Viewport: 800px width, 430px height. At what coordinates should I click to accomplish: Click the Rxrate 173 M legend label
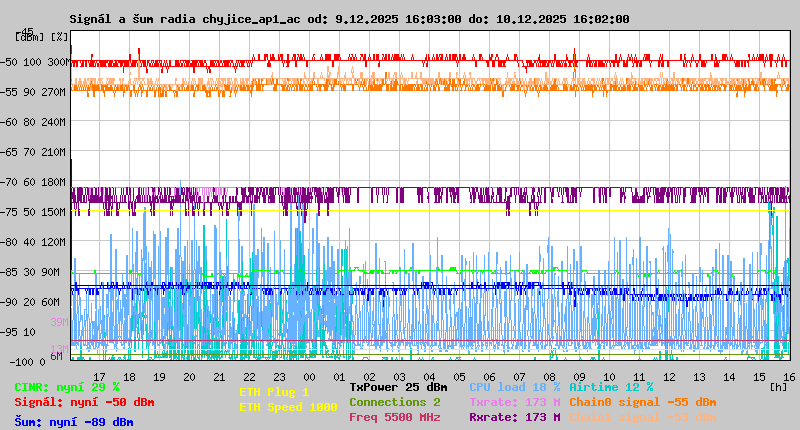pos(514,417)
